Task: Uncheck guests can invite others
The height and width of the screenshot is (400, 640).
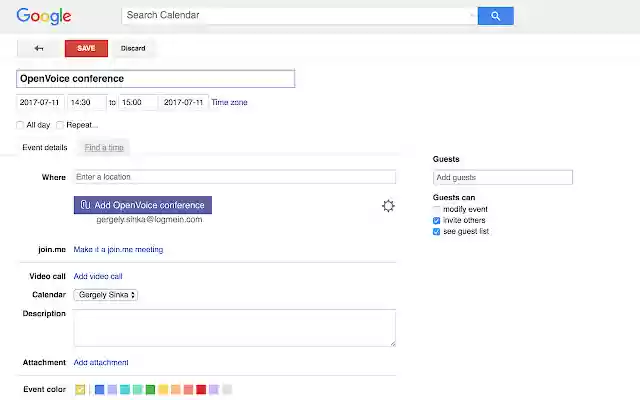Action: [x=436, y=220]
